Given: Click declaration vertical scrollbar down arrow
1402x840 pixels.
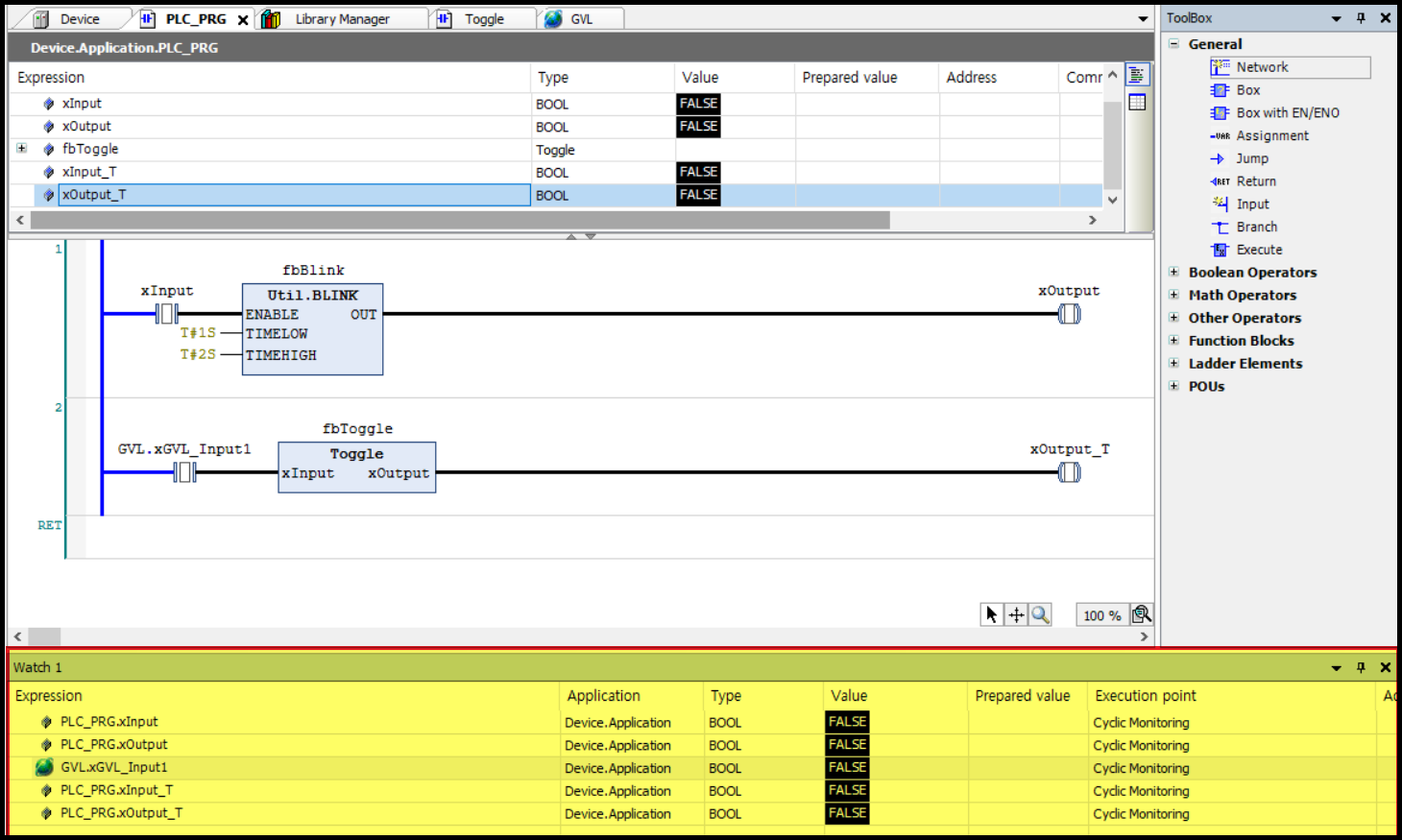Looking at the screenshot, I should 1112,200.
